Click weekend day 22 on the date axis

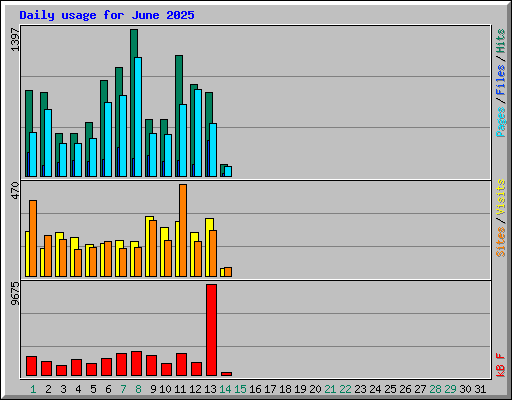pos(345,389)
